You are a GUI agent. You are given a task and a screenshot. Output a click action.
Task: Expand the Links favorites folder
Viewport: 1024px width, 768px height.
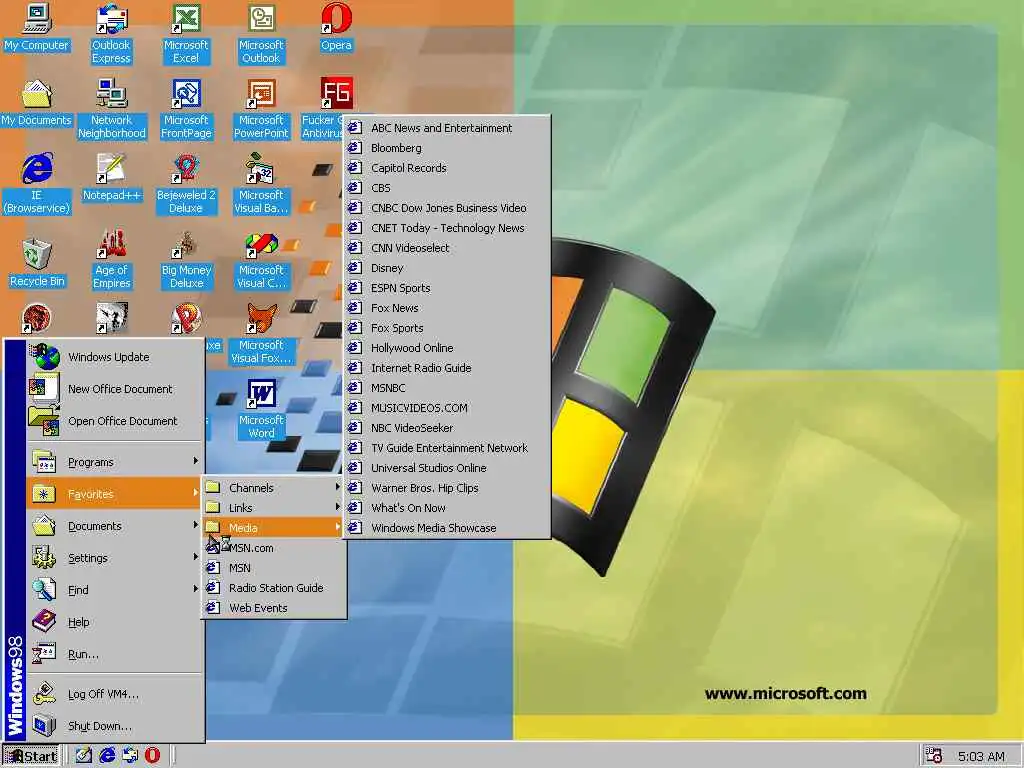tap(274, 508)
